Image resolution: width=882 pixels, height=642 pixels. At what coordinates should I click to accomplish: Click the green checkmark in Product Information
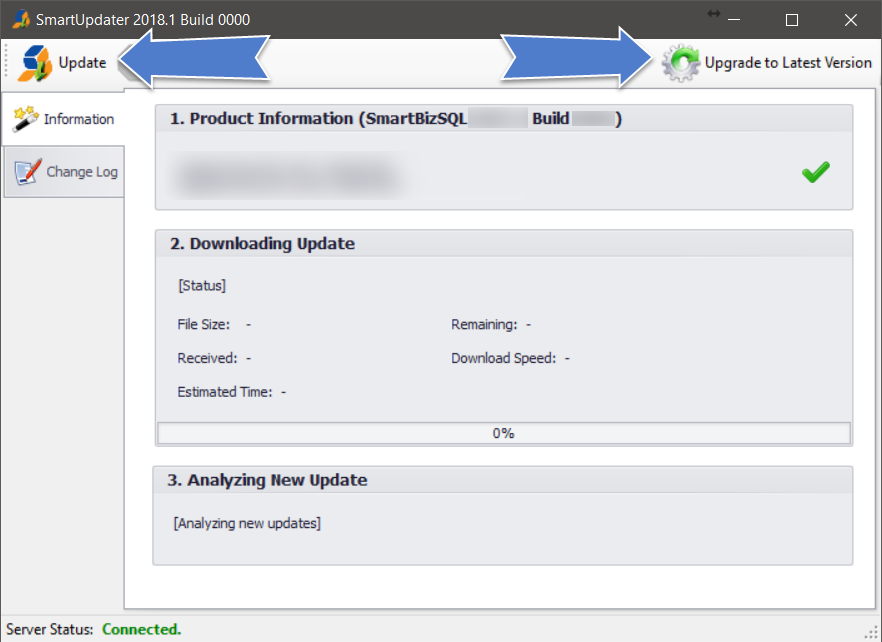pos(816,172)
